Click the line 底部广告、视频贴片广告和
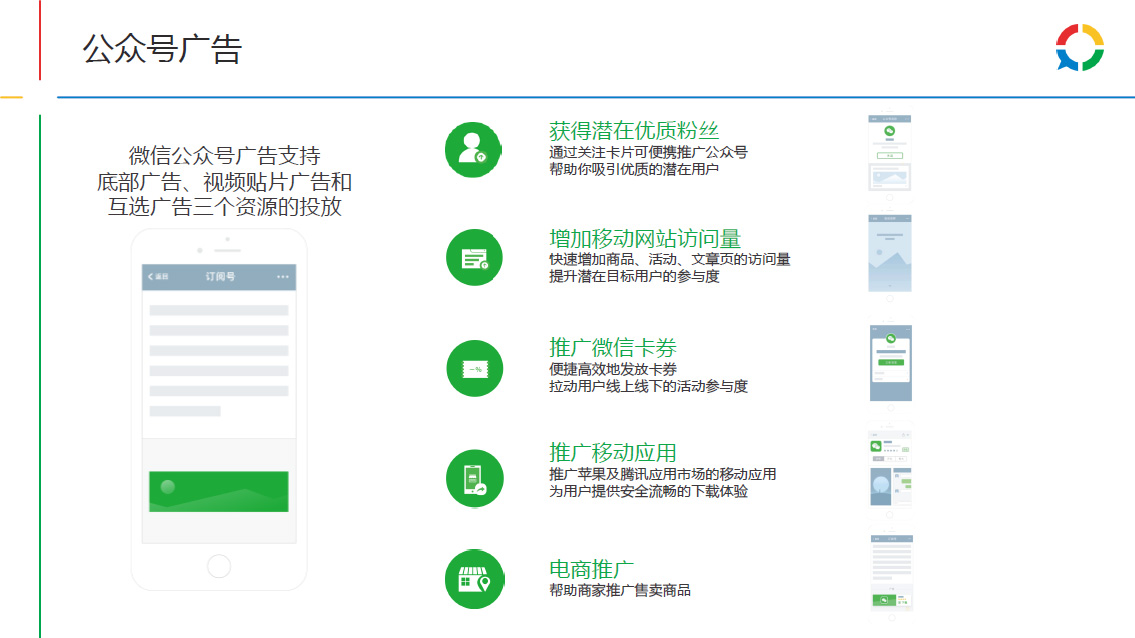Viewport: 1135px width, 638px height. click(x=224, y=182)
